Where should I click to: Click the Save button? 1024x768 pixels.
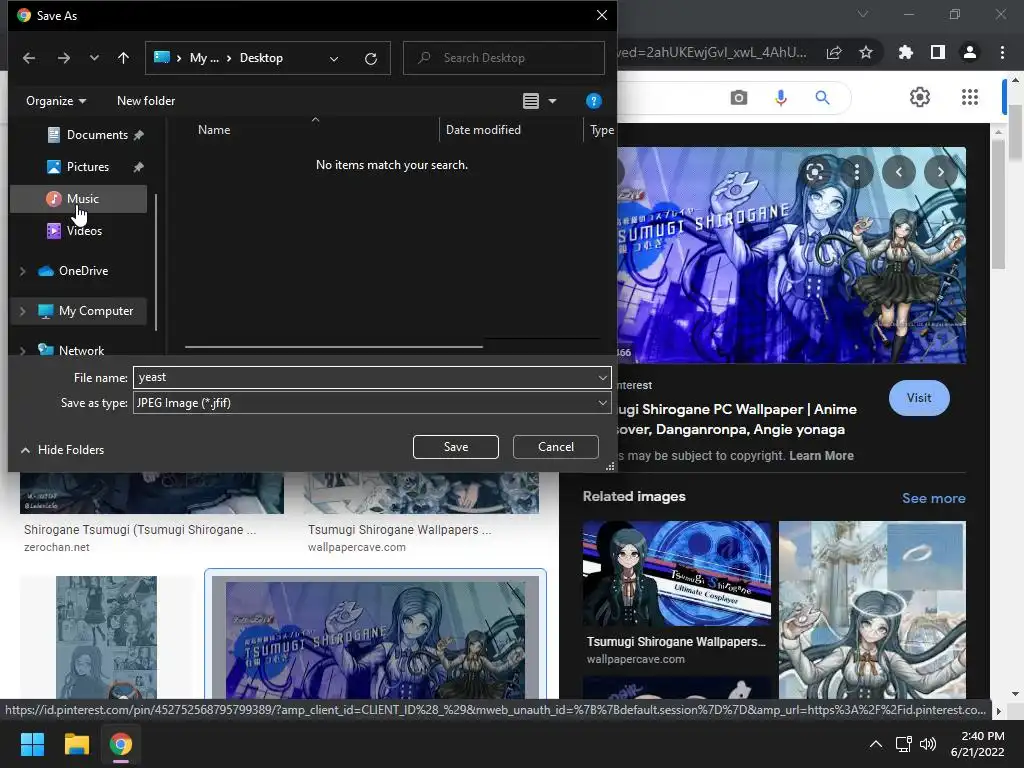(x=456, y=447)
